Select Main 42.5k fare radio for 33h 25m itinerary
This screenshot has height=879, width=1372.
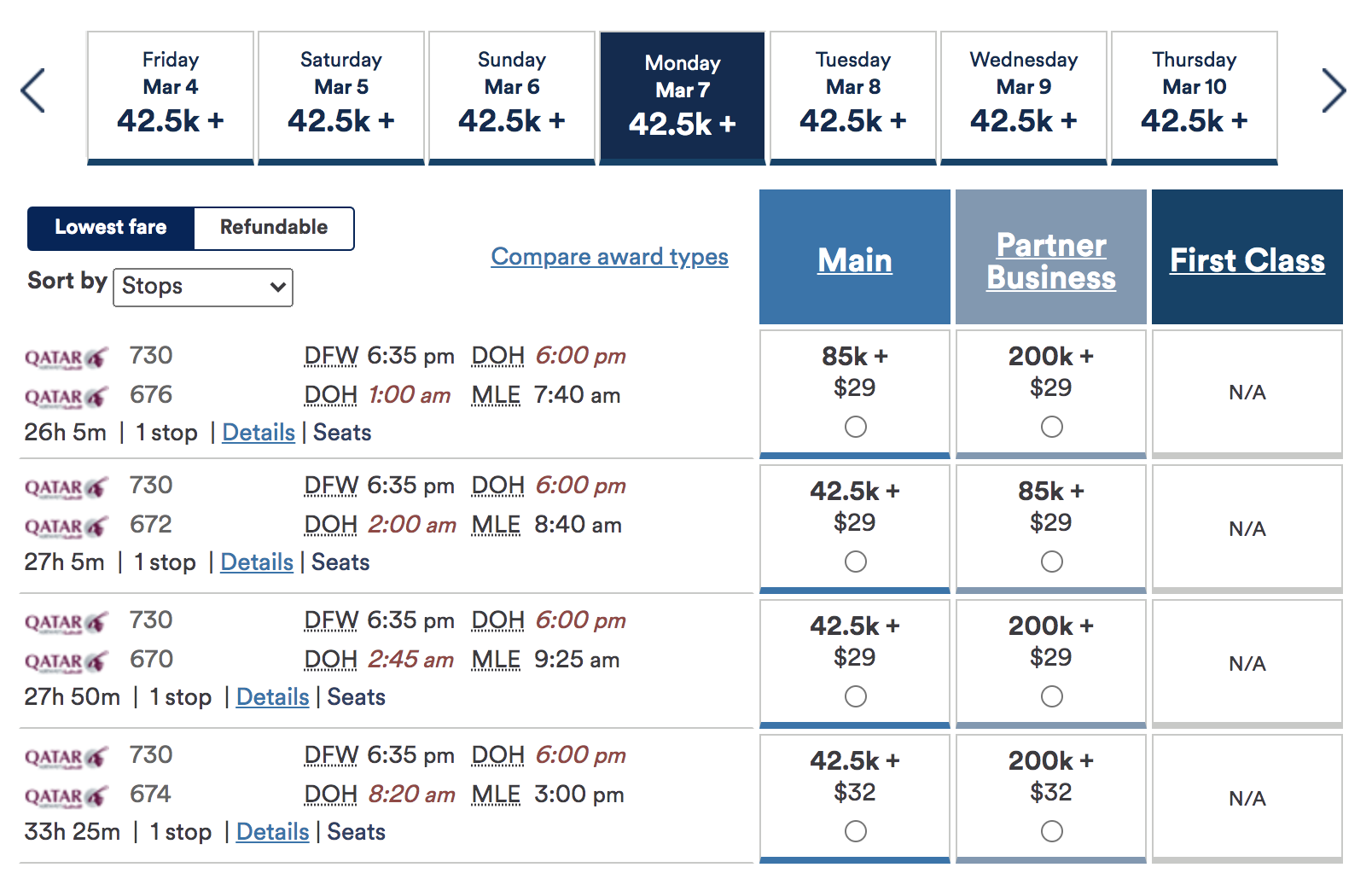pyautogui.click(x=854, y=830)
